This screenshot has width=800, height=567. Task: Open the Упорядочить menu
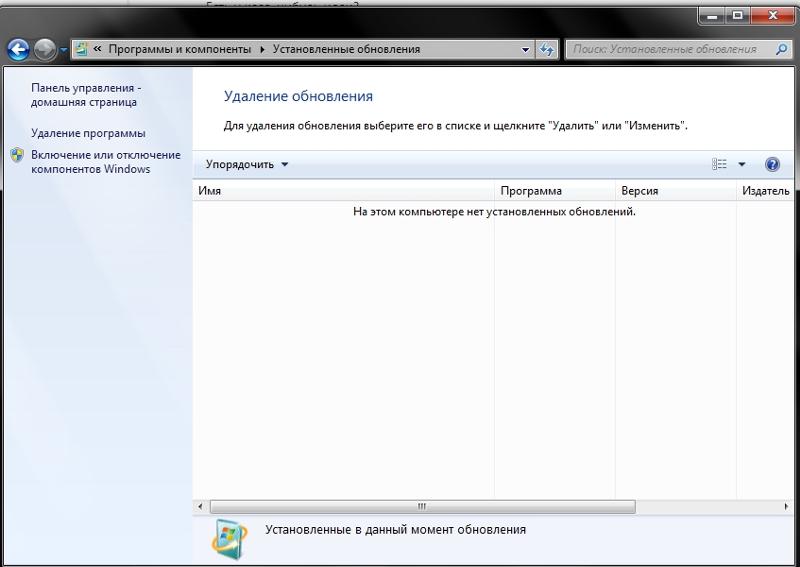coord(247,164)
